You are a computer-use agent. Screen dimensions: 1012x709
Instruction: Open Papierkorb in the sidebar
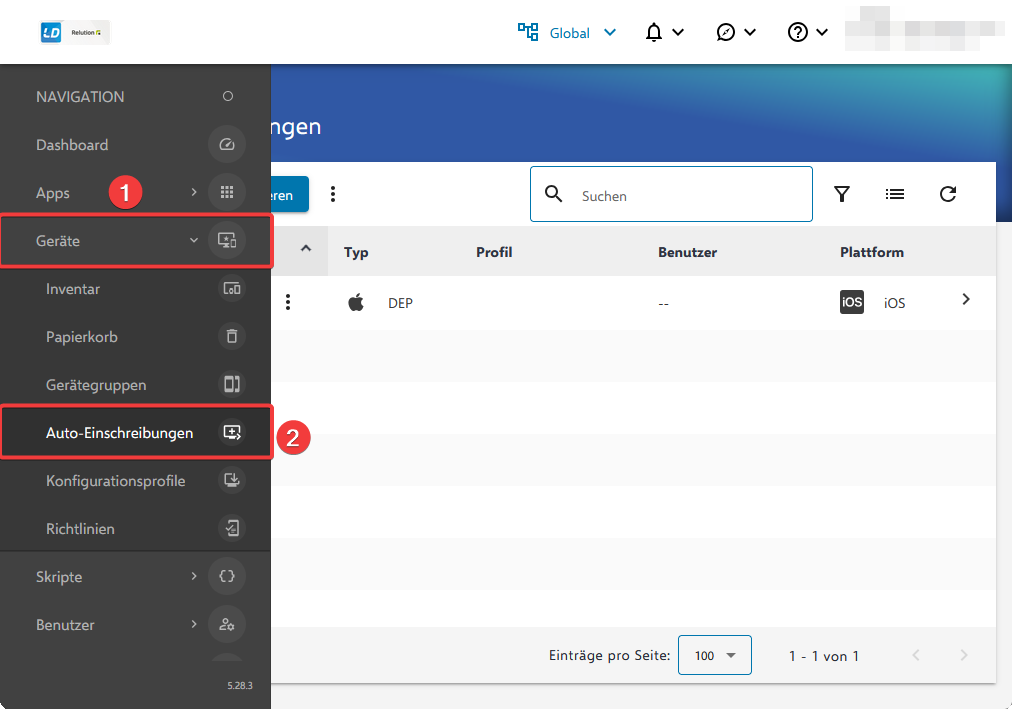[x=82, y=337]
